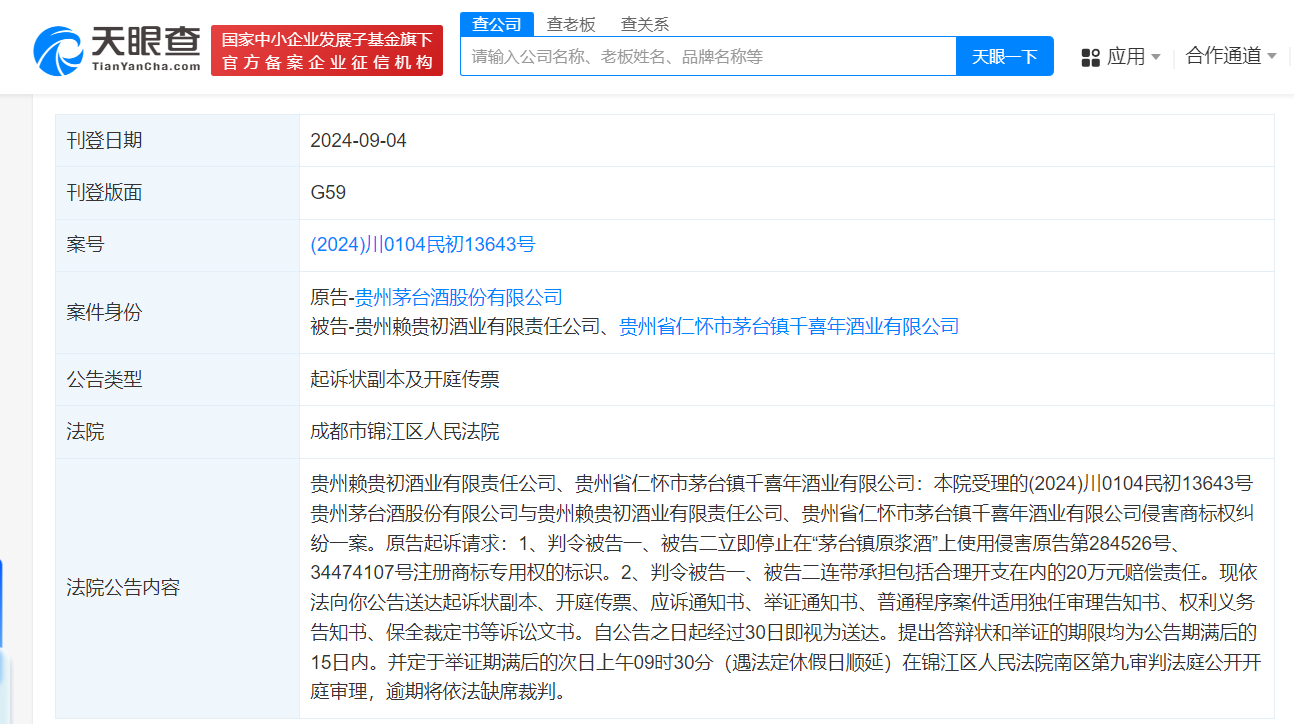Click the 天眼一下 search button

(1004, 56)
